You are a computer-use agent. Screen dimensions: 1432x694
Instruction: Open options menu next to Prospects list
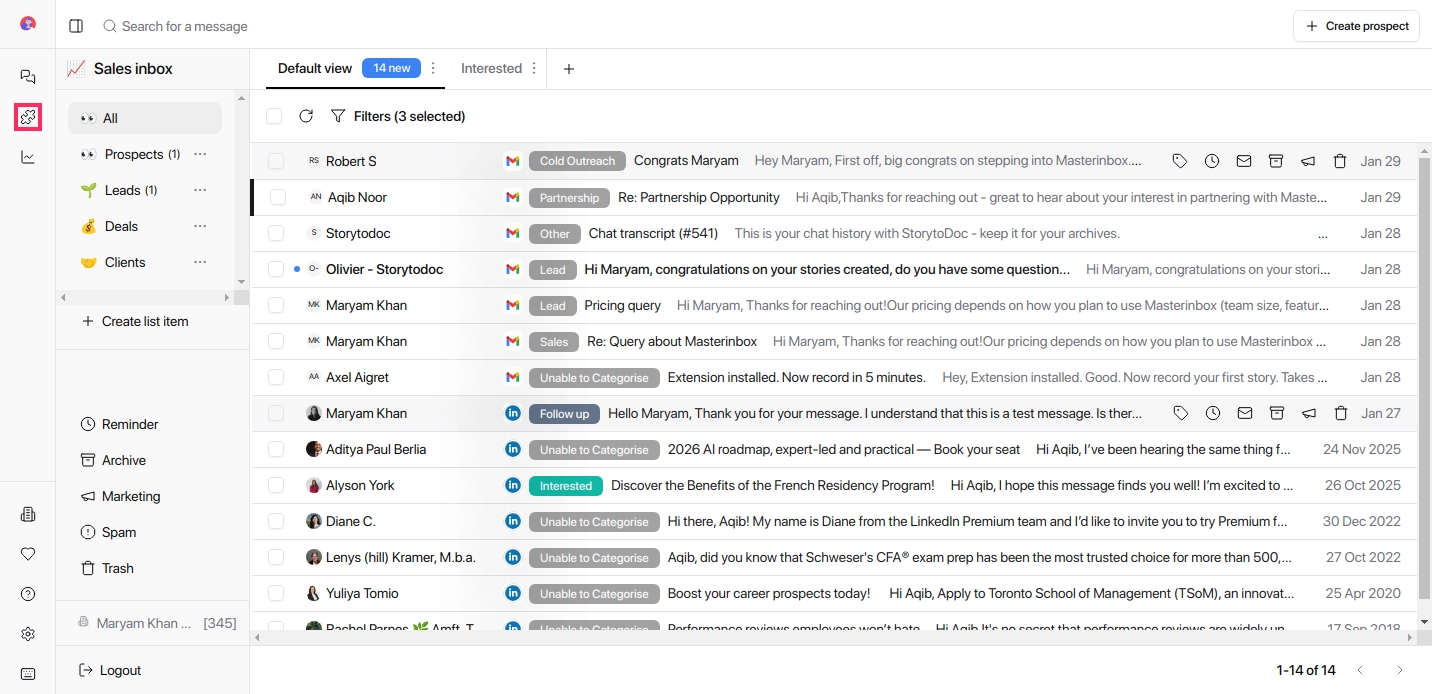click(200, 154)
